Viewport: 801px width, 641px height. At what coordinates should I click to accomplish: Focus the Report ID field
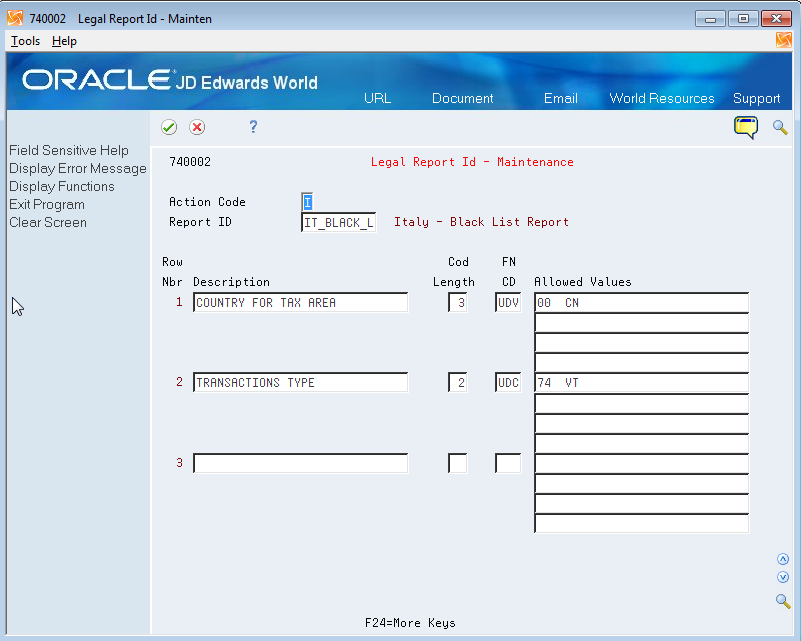click(339, 222)
